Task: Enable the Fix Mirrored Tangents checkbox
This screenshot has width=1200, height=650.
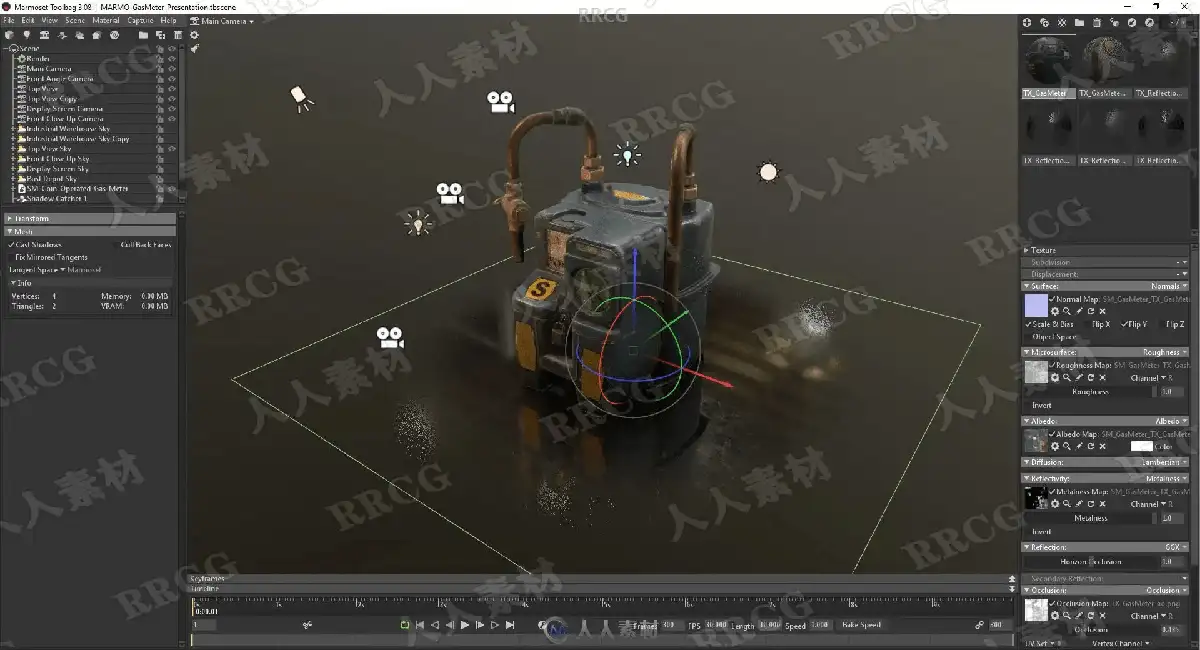Action: pos(12,257)
